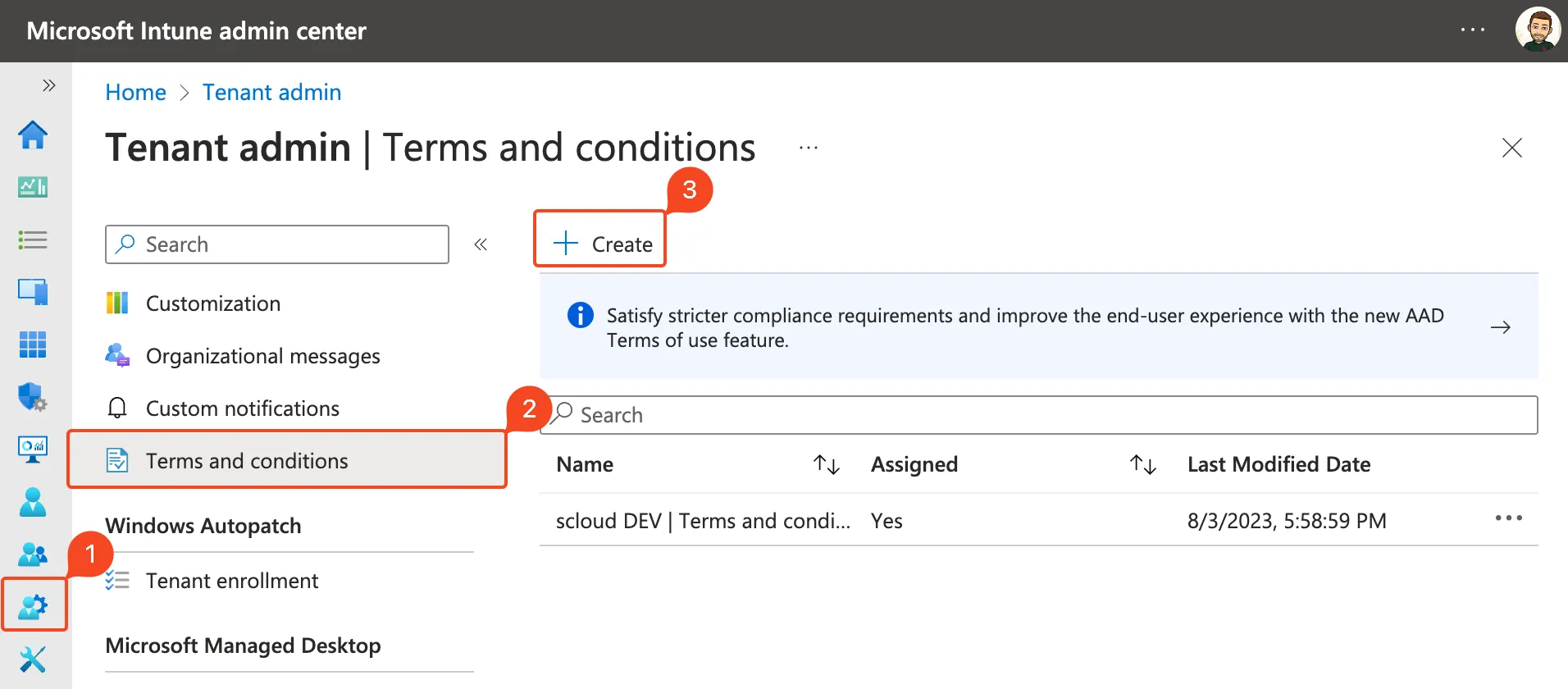
Task: Open Customization menu item
Action: click(213, 303)
